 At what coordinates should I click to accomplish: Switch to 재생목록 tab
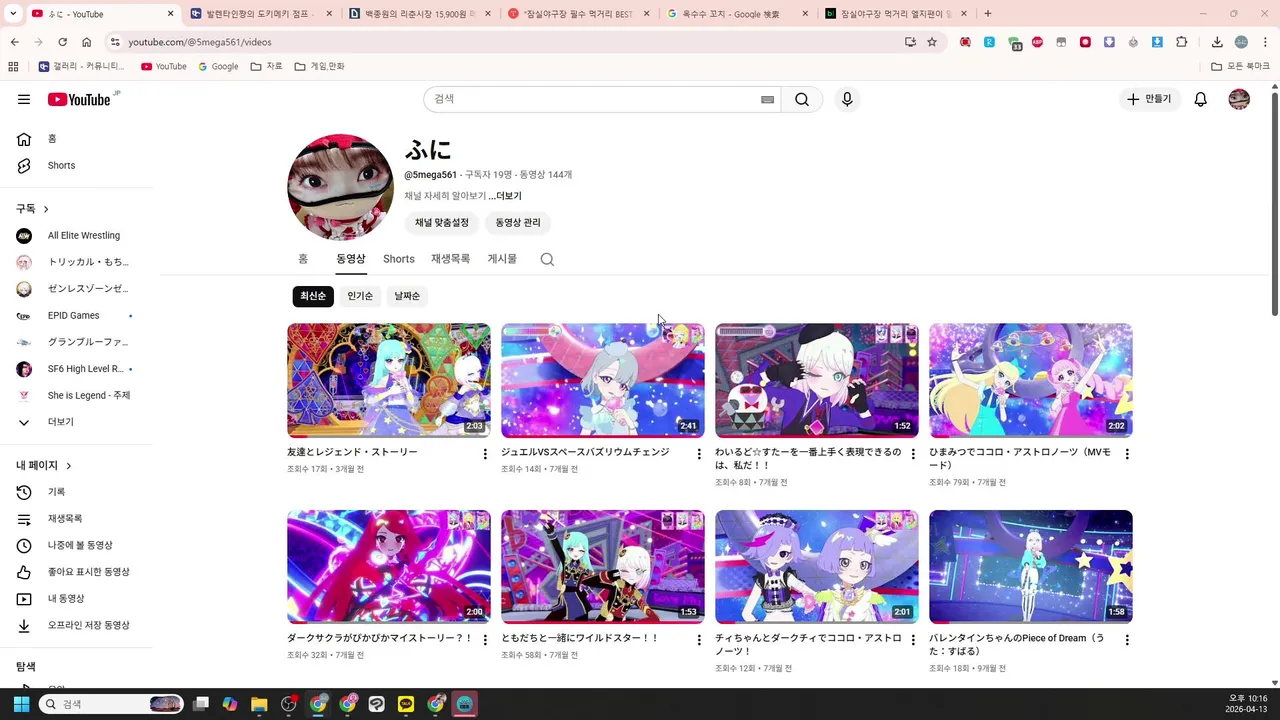point(450,259)
